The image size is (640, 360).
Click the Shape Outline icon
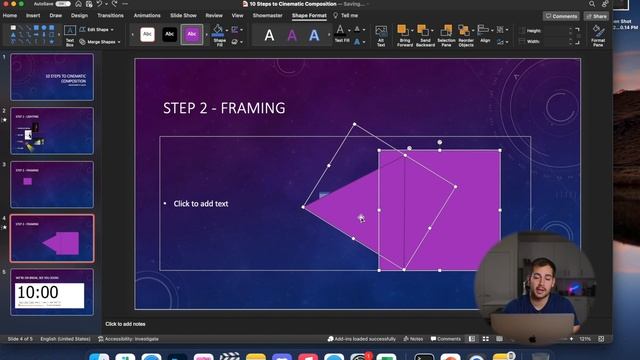tap(235, 30)
